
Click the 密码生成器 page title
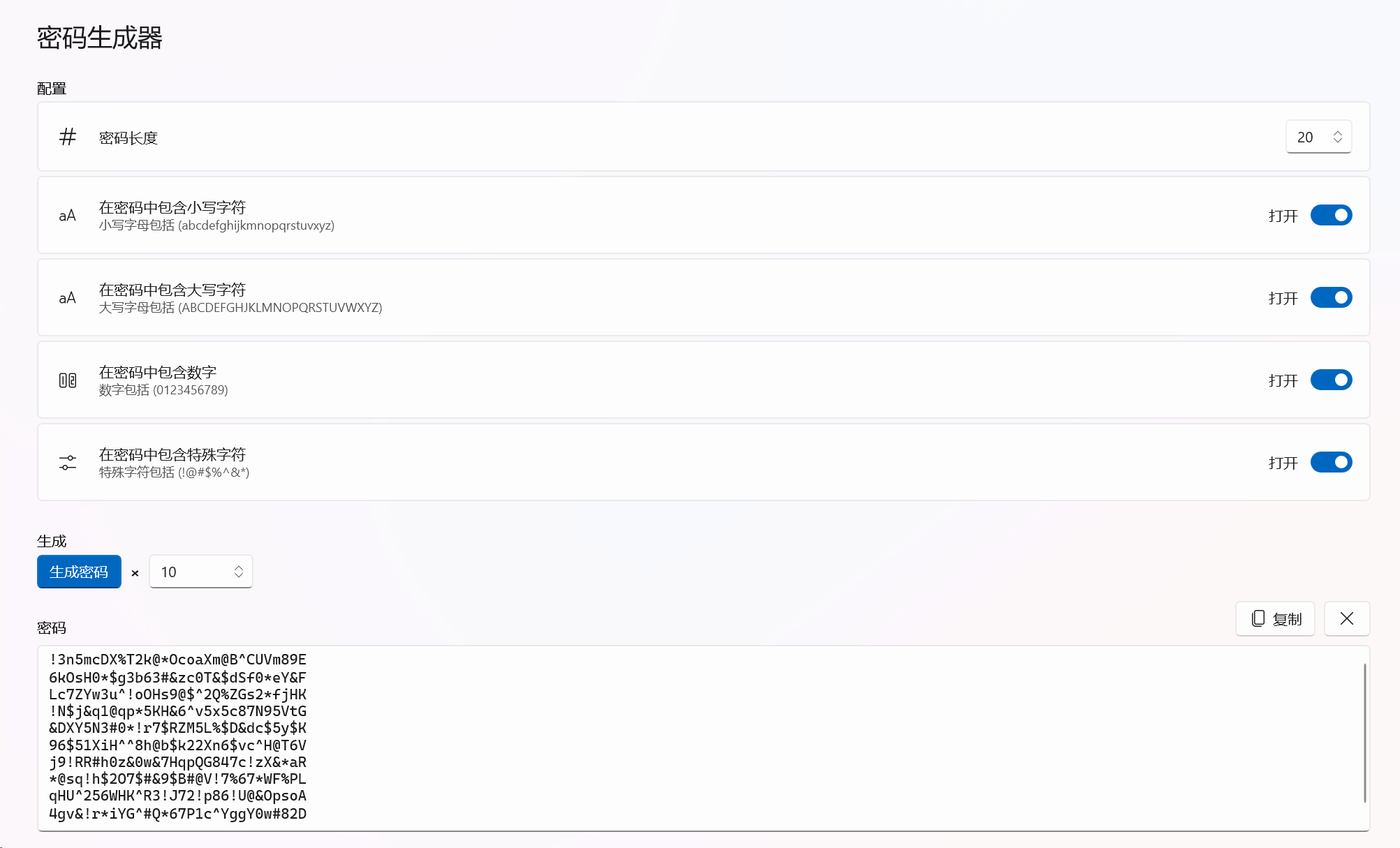[x=100, y=38]
